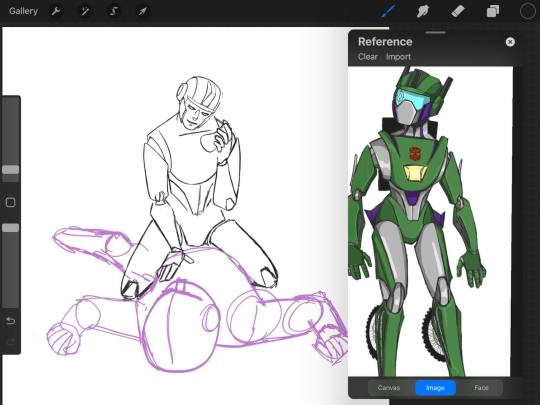Activate the Transform arrow tool

[x=142, y=11]
